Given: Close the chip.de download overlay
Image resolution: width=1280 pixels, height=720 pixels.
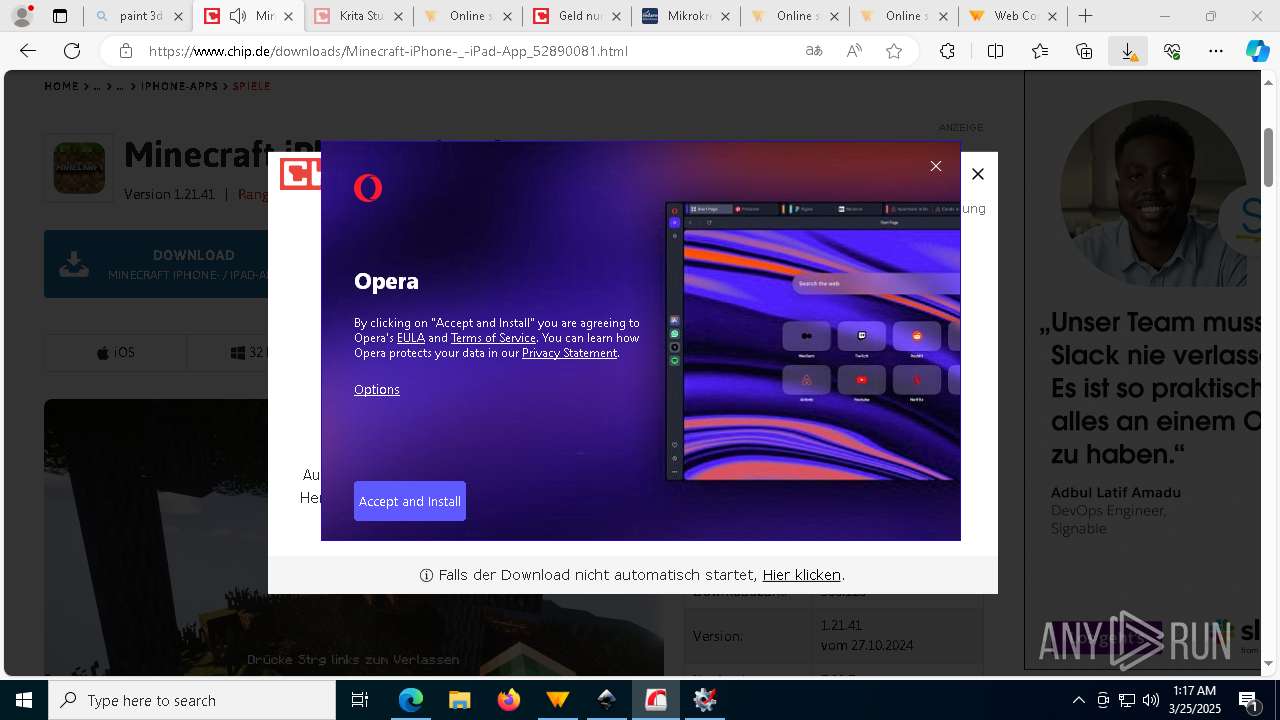Looking at the screenshot, I should point(978,174).
